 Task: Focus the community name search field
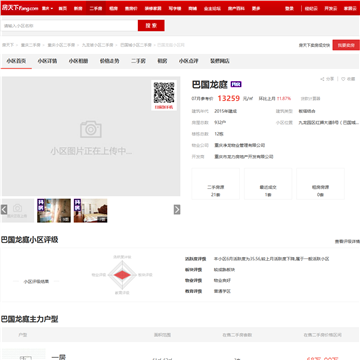(70, 26)
